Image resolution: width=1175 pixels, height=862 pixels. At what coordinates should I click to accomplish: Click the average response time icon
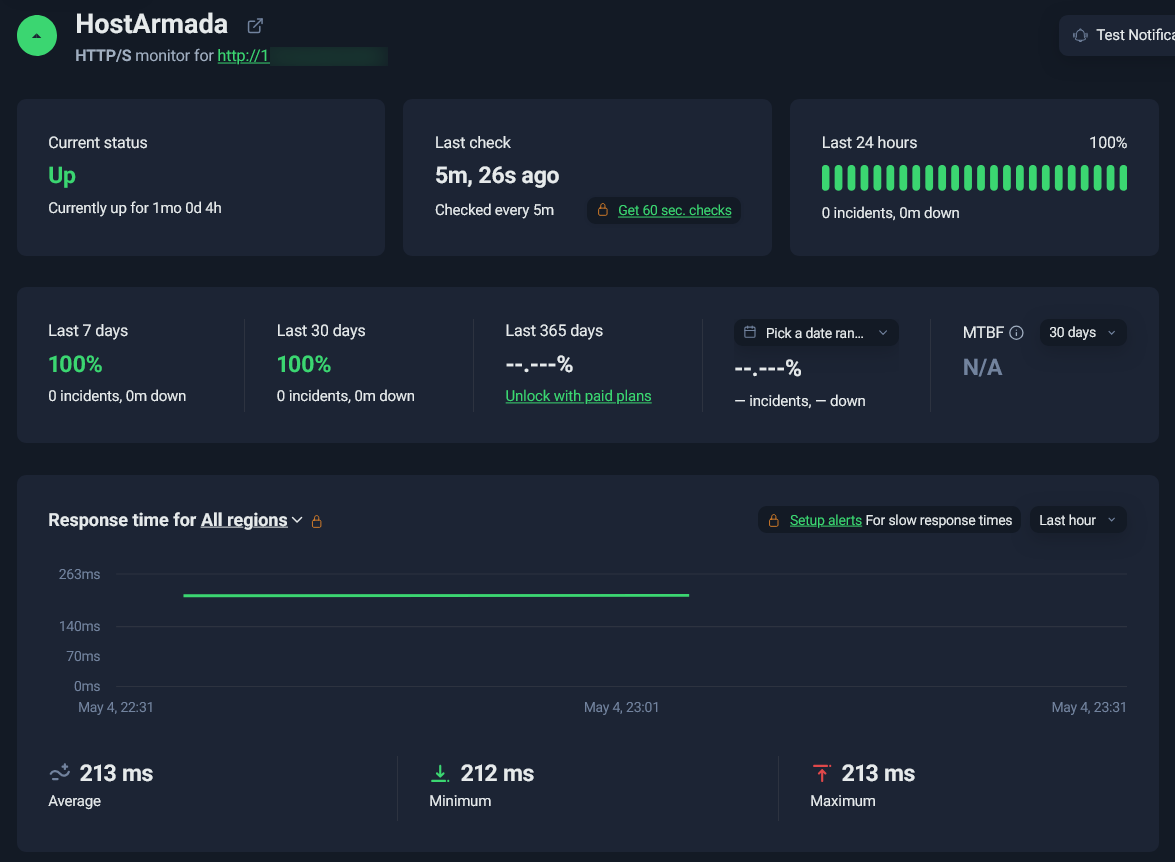tap(60, 773)
